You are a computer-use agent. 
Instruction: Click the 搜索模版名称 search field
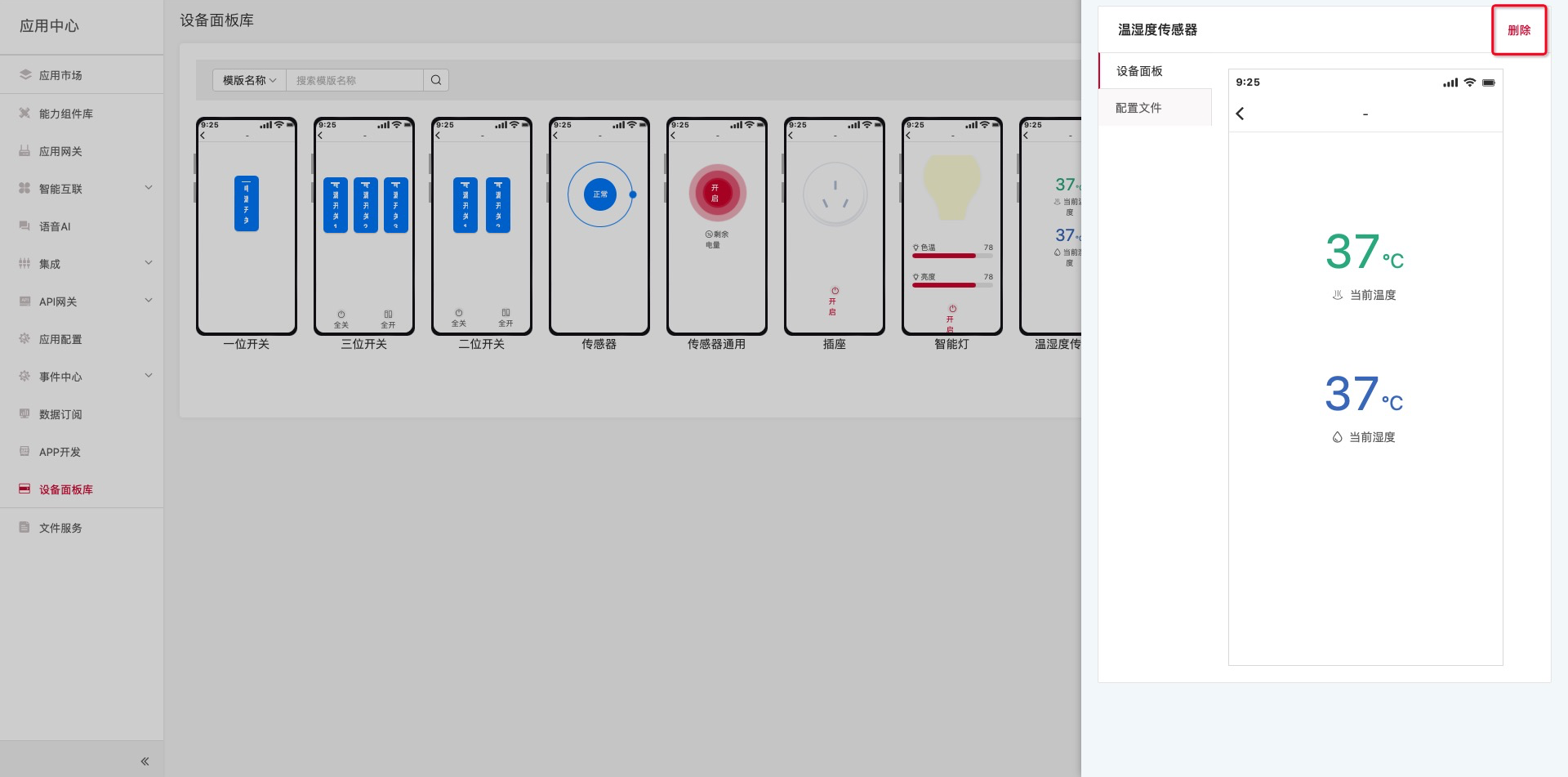click(354, 80)
